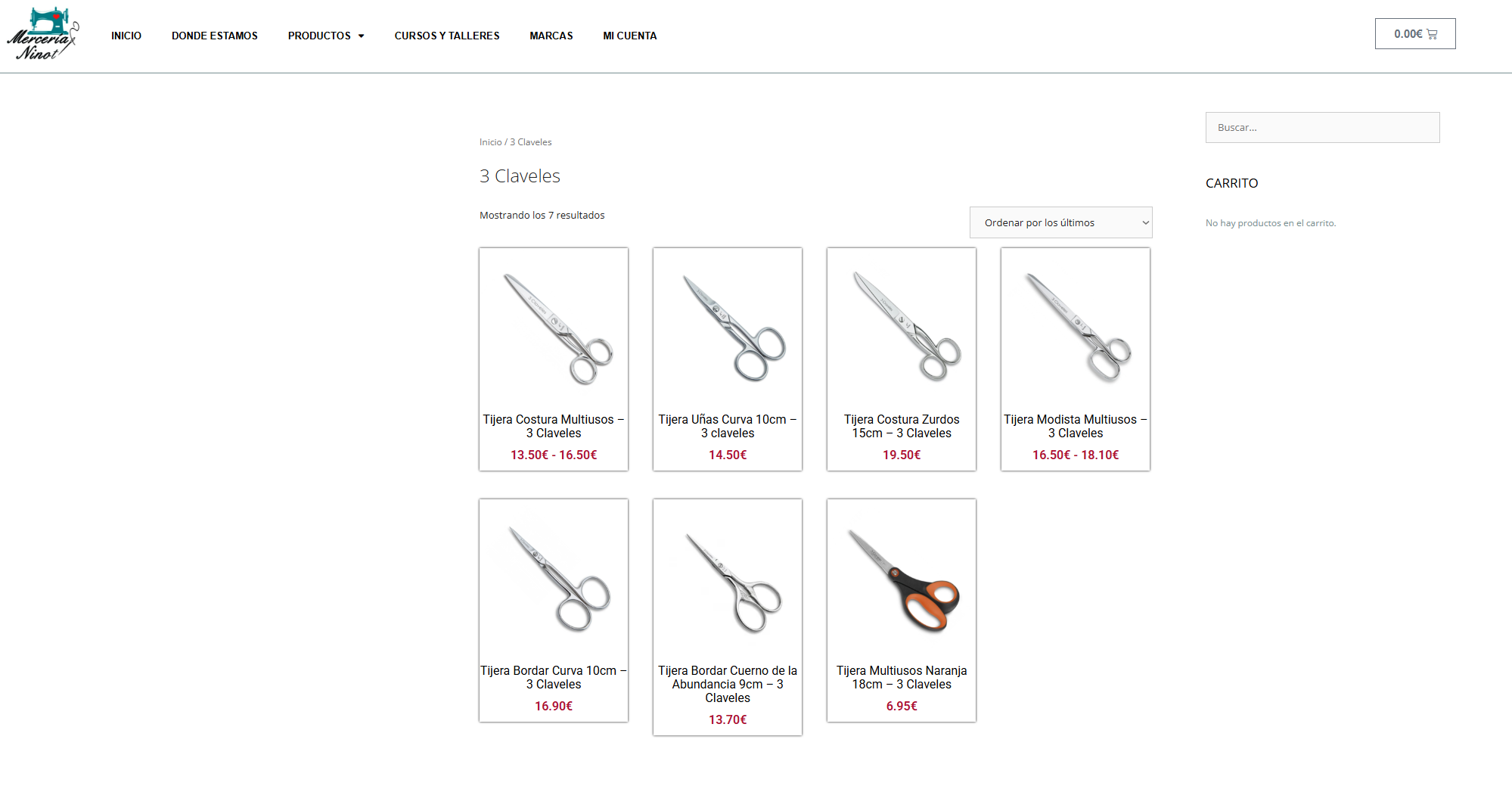Focus the Buscar search field
The width and height of the screenshot is (1512, 811).
click(1322, 127)
